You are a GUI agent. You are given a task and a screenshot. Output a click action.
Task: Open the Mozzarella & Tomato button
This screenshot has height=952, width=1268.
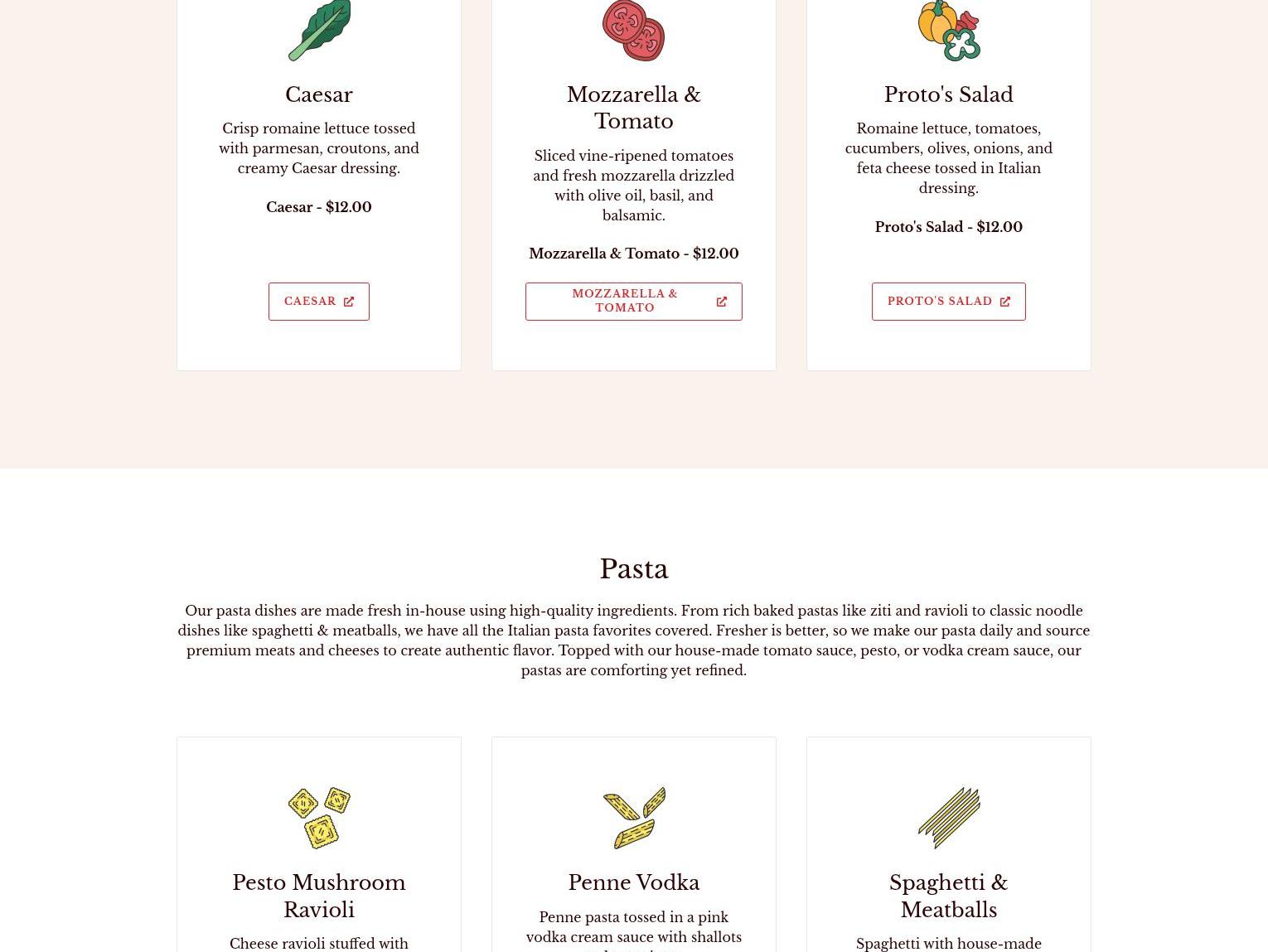click(634, 302)
